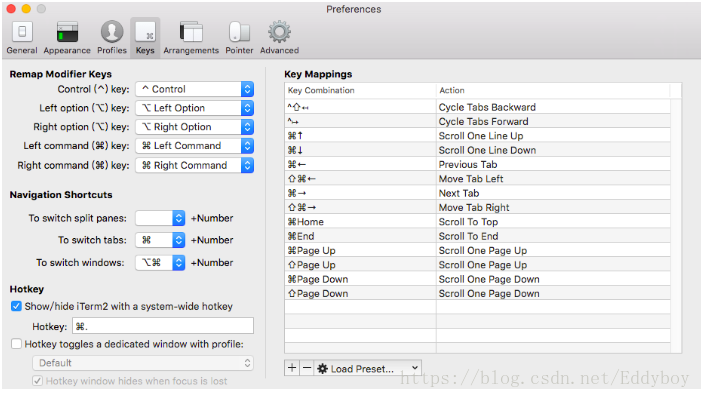Open the Control key remap dropdown
This screenshot has width=701, height=398.
point(195,89)
